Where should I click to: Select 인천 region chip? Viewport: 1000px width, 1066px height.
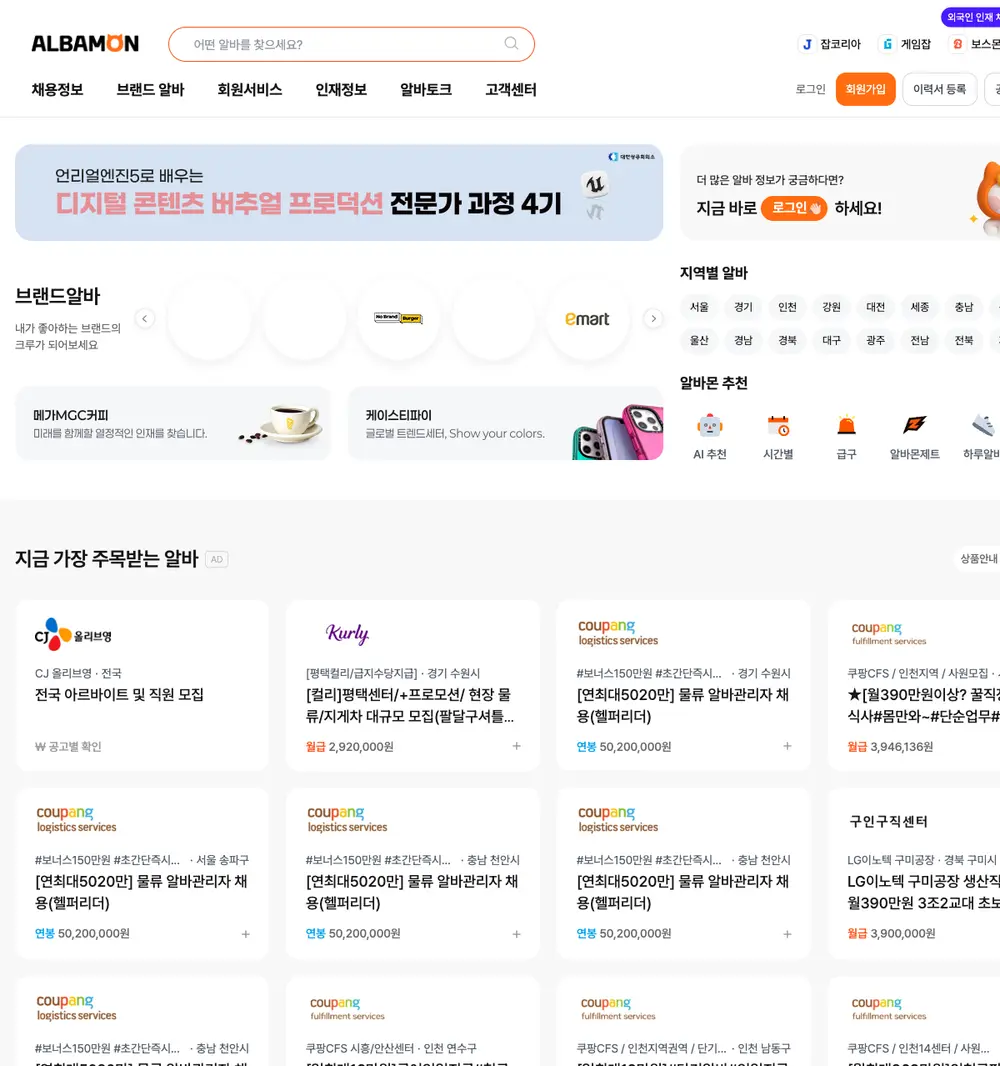coord(787,307)
